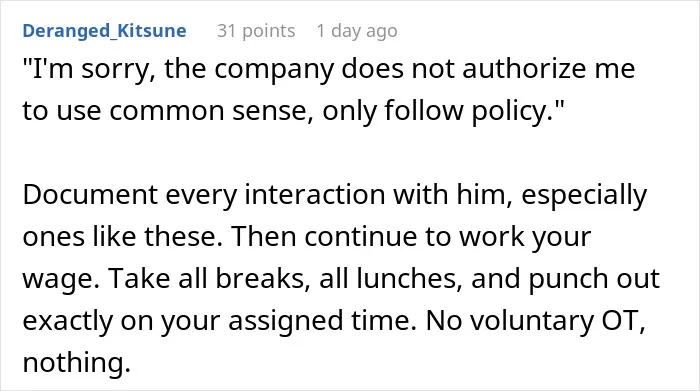This screenshot has height=391, width=700.
Task: Click the phrase "Then continue to work your"
Action: [x=411, y=237]
